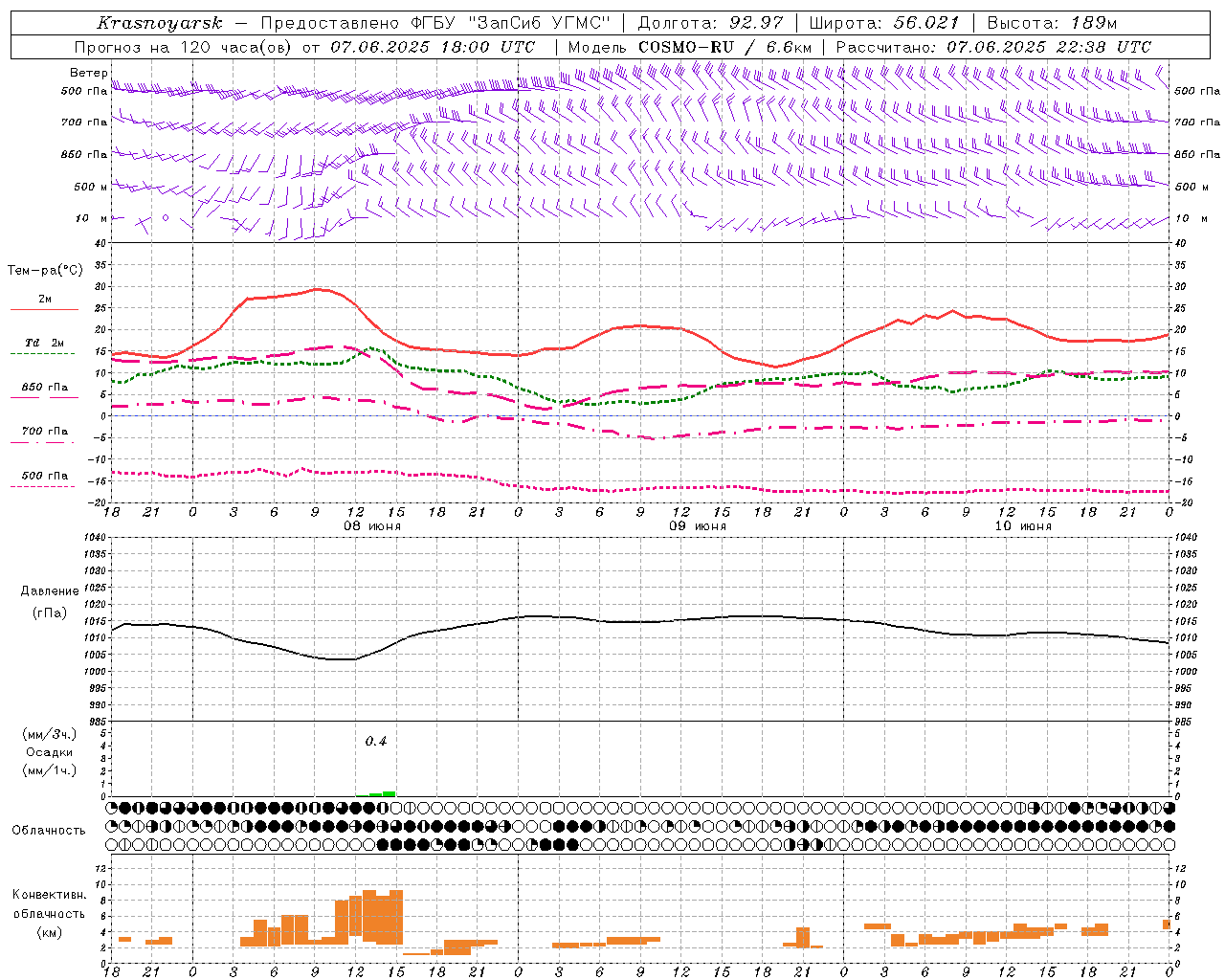Click the Давление panel label
Image resolution: width=1225 pixels, height=980 pixels.
click(50, 591)
